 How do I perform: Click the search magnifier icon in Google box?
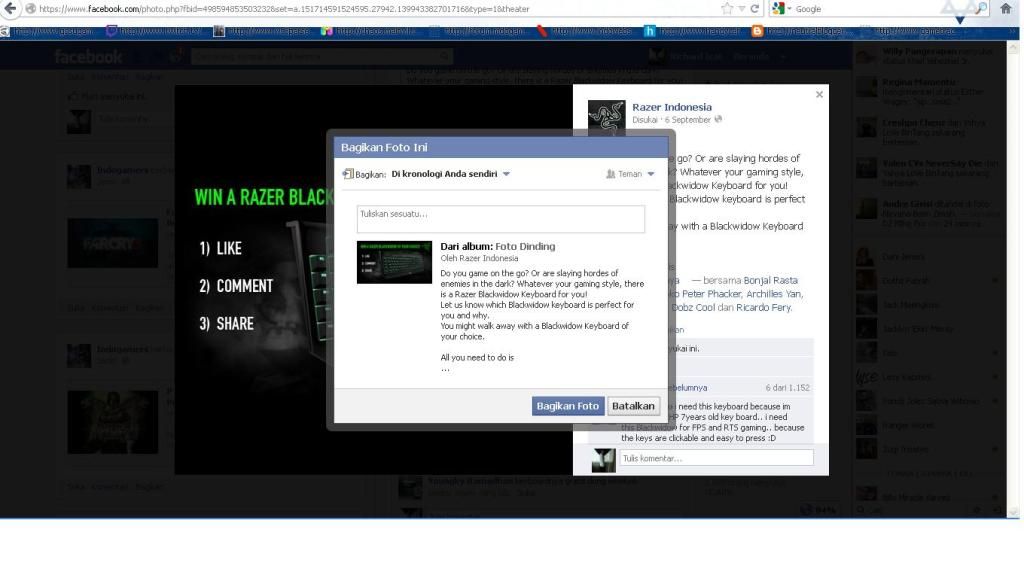[981, 8]
